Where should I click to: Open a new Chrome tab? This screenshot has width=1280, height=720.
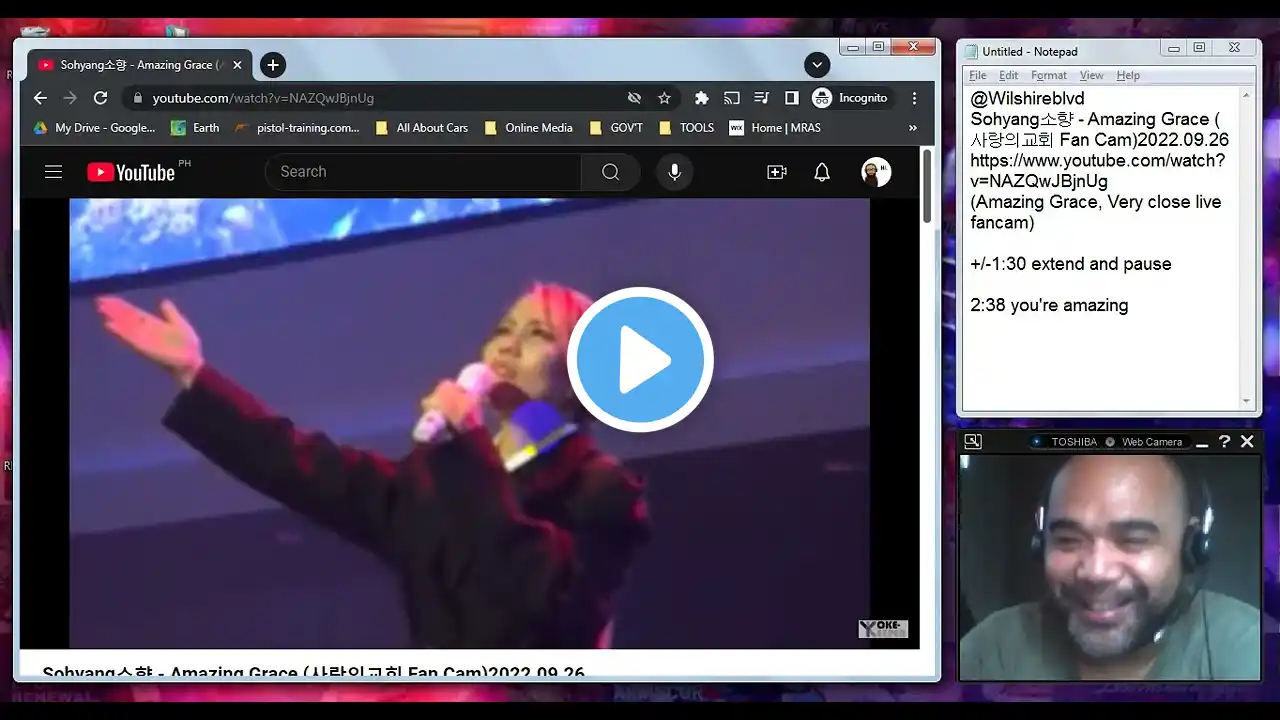(272, 65)
